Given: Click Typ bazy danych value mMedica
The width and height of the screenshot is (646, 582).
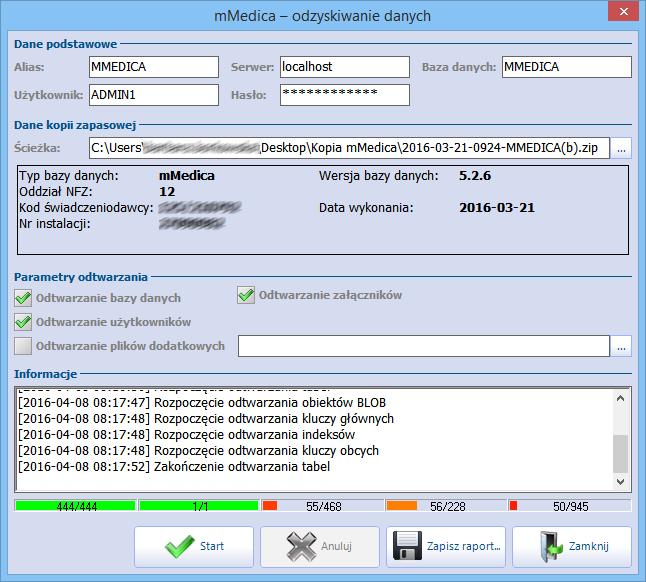Looking at the screenshot, I should tap(187, 176).
